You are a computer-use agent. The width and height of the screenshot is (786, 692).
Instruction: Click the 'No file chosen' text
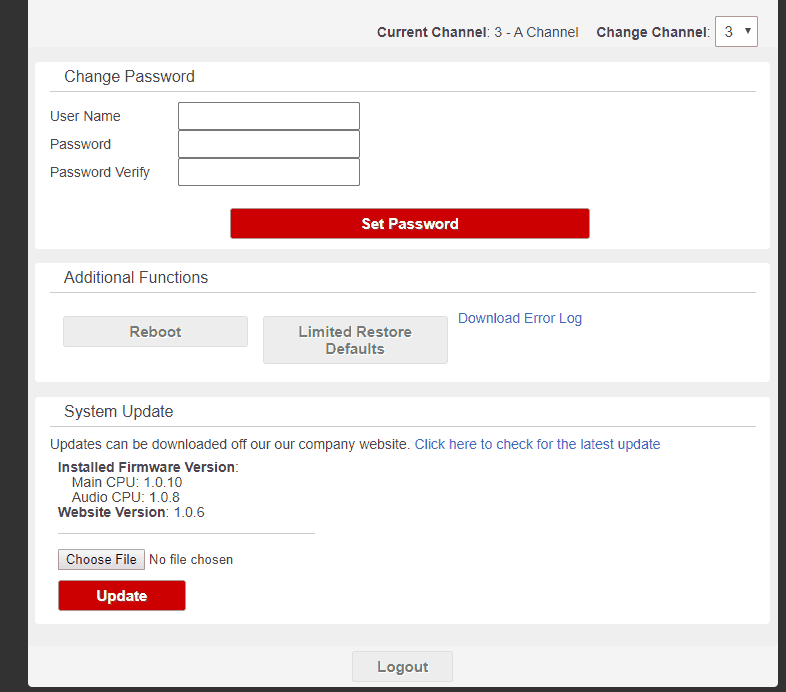pyautogui.click(x=191, y=560)
